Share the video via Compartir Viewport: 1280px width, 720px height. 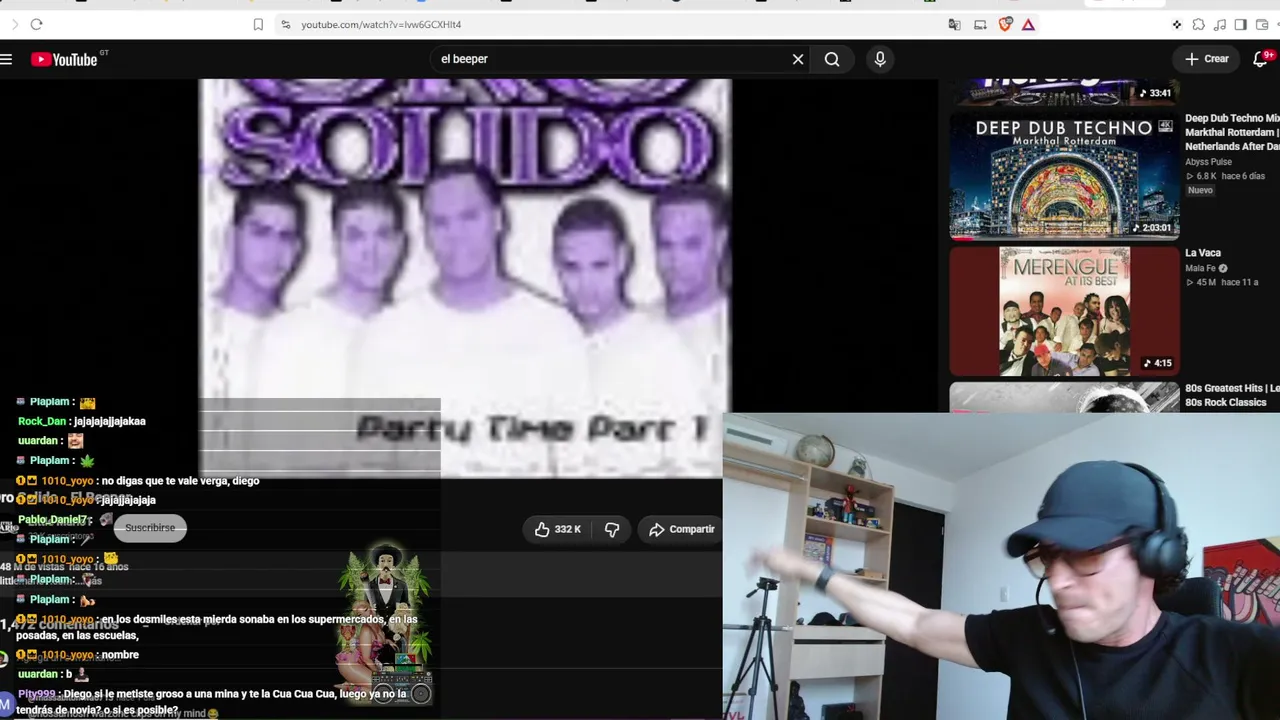coord(681,529)
